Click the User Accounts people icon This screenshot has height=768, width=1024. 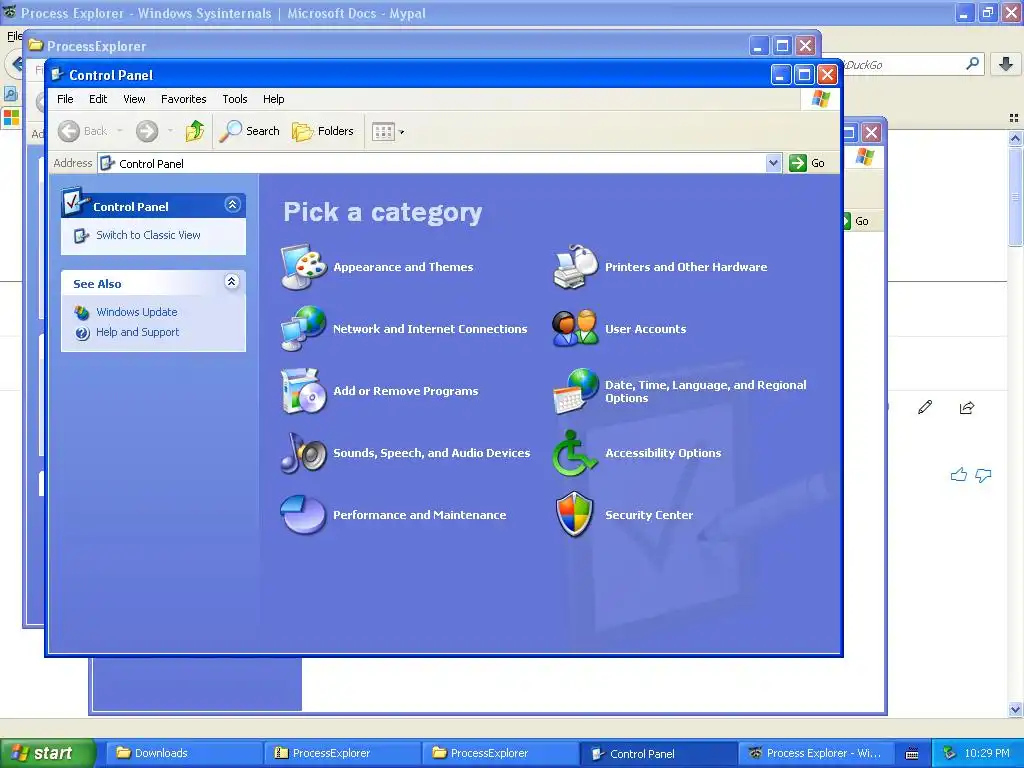575,328
